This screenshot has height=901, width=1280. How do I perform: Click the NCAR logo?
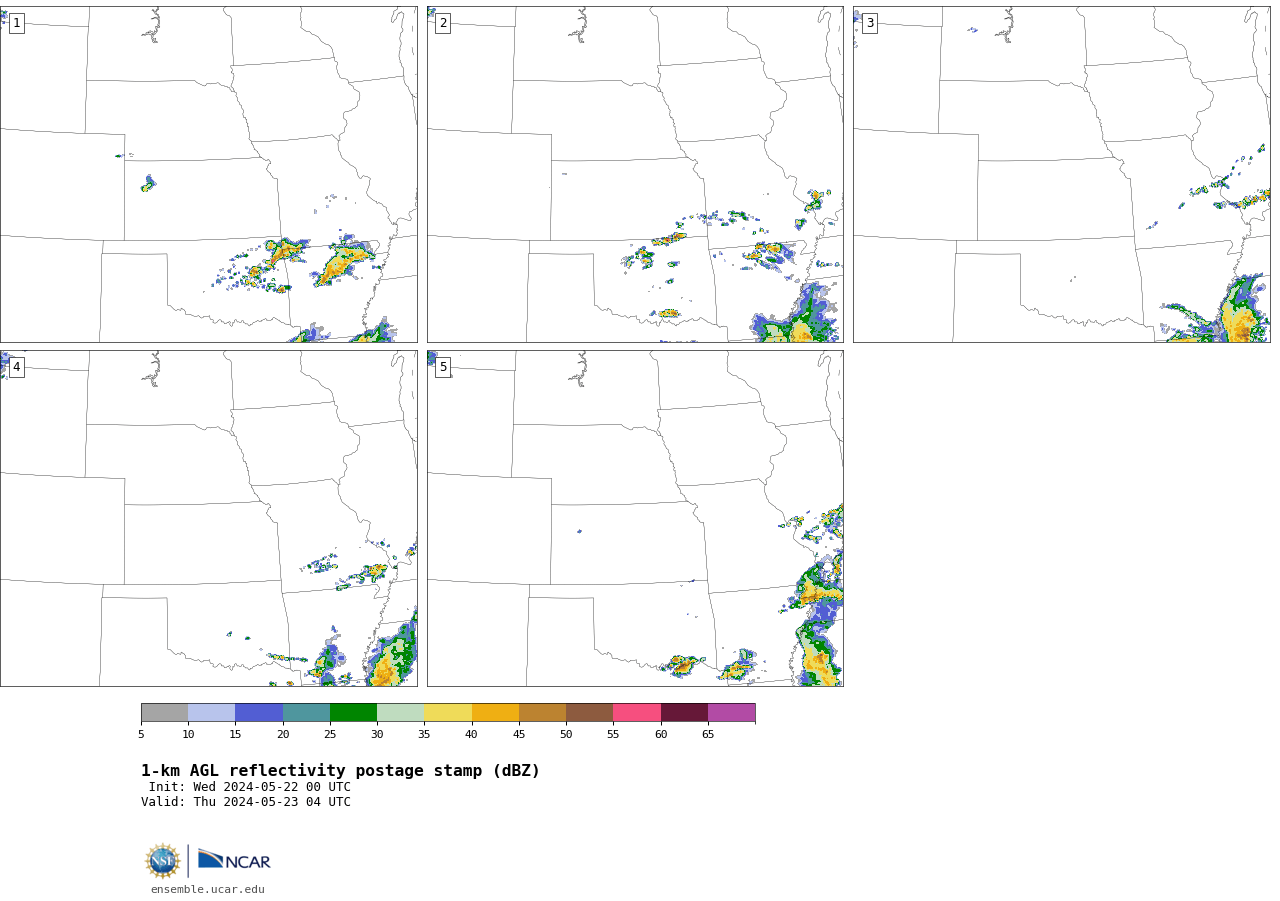click(x=234, y=860)
